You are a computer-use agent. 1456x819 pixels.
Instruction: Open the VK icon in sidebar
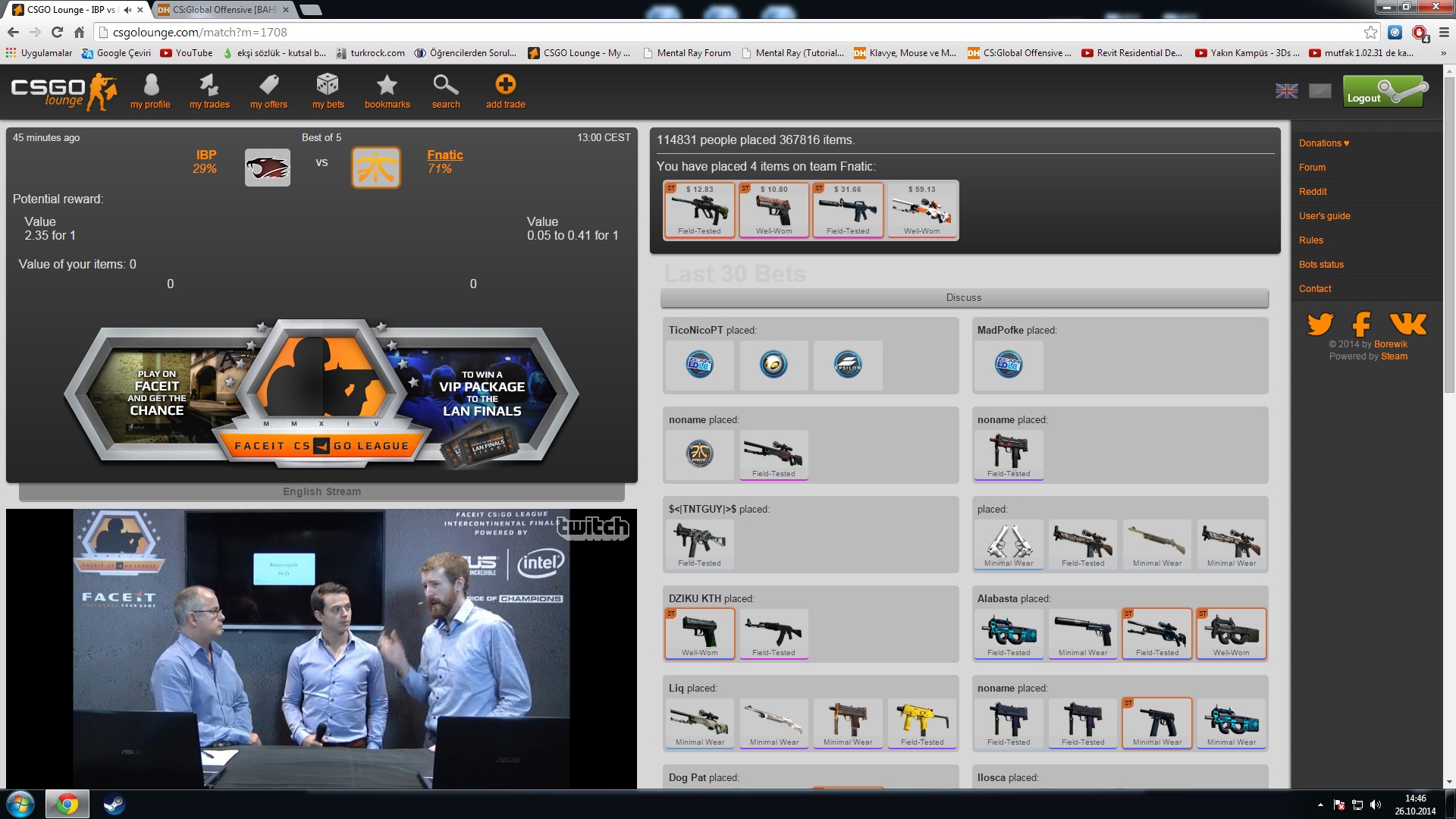1408,324
